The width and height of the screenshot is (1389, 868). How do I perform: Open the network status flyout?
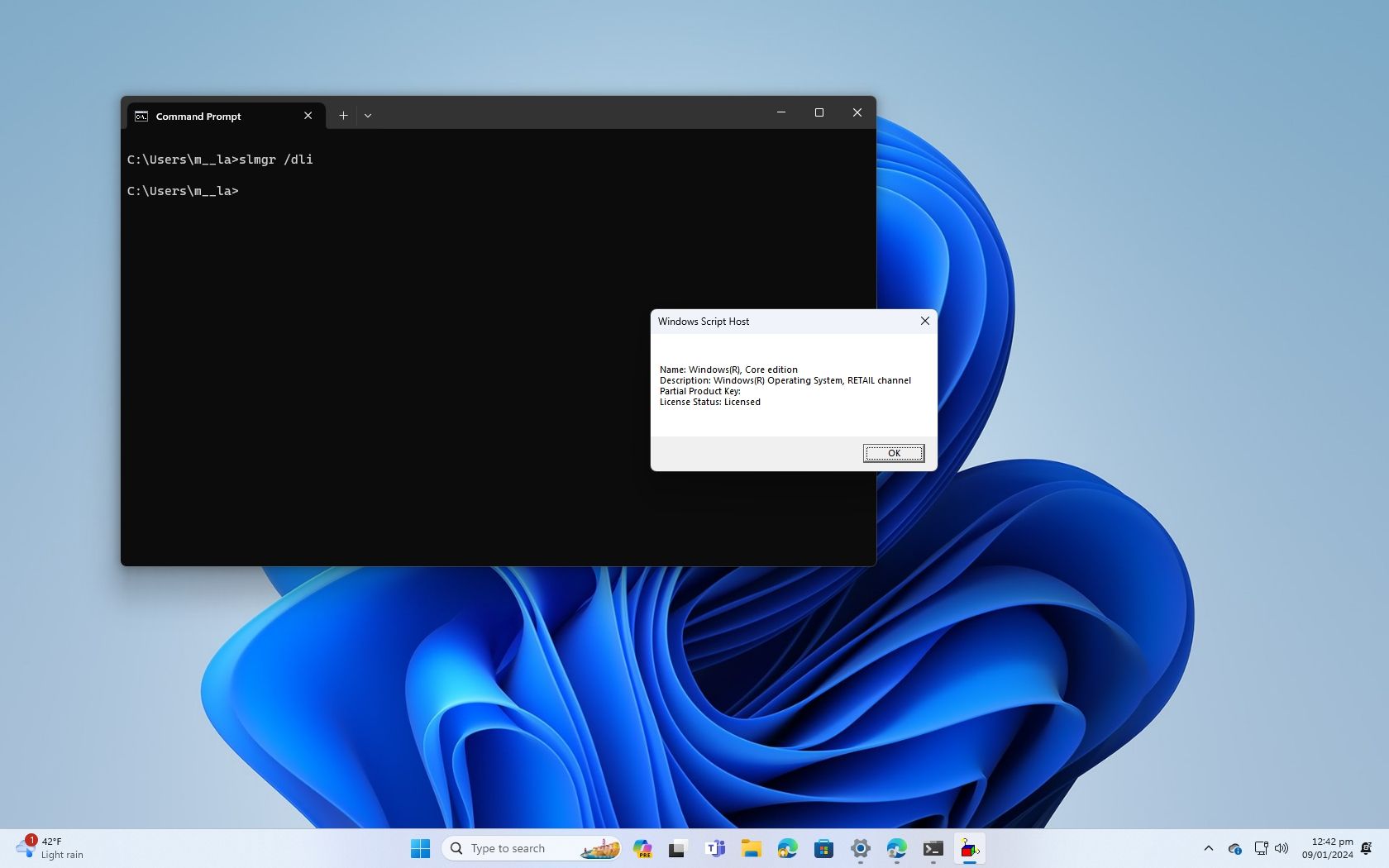coord(1261,848)
